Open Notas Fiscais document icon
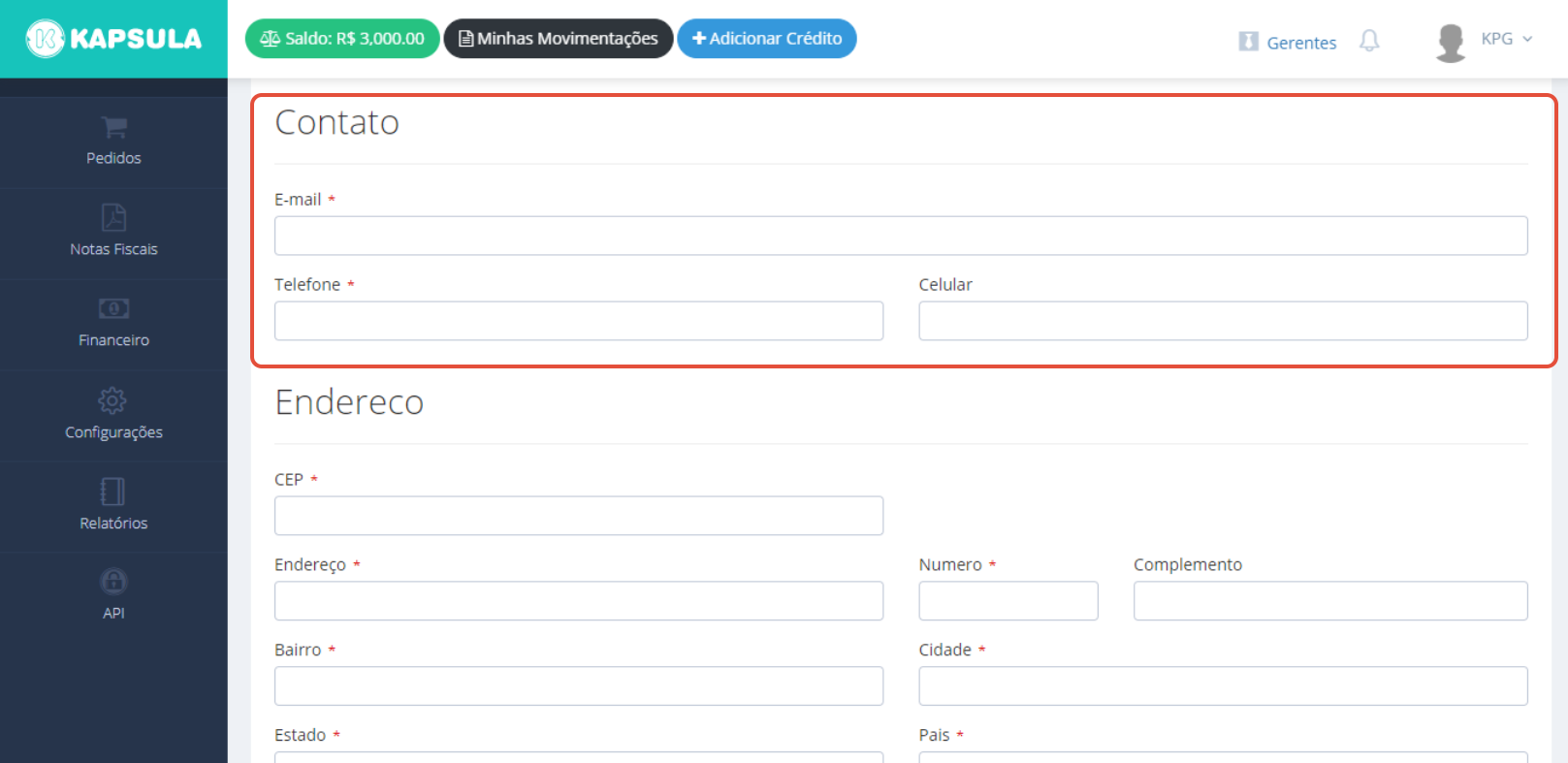 [x=113, y=217]
